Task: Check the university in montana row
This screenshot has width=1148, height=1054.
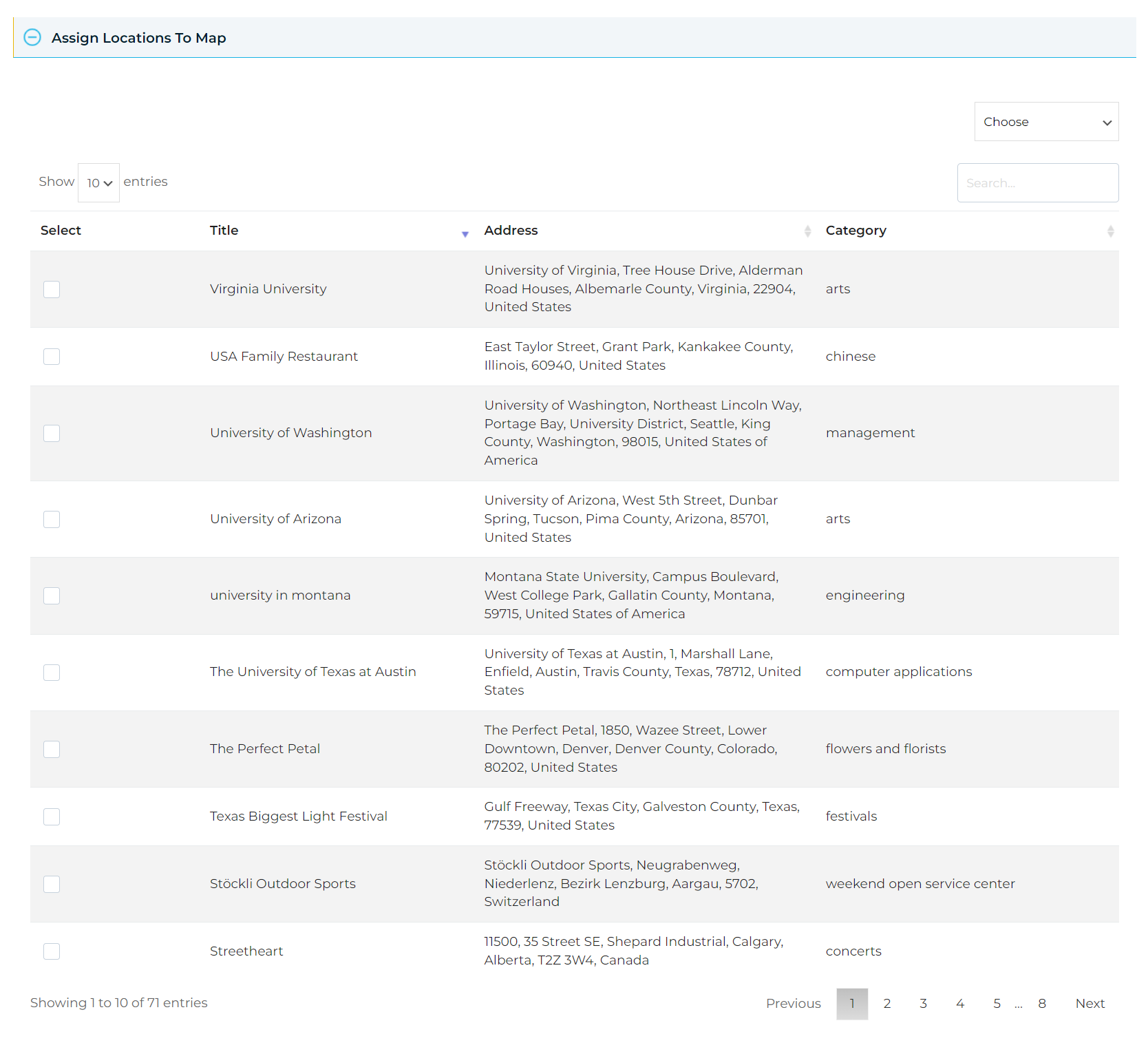Action: [52, 595]
